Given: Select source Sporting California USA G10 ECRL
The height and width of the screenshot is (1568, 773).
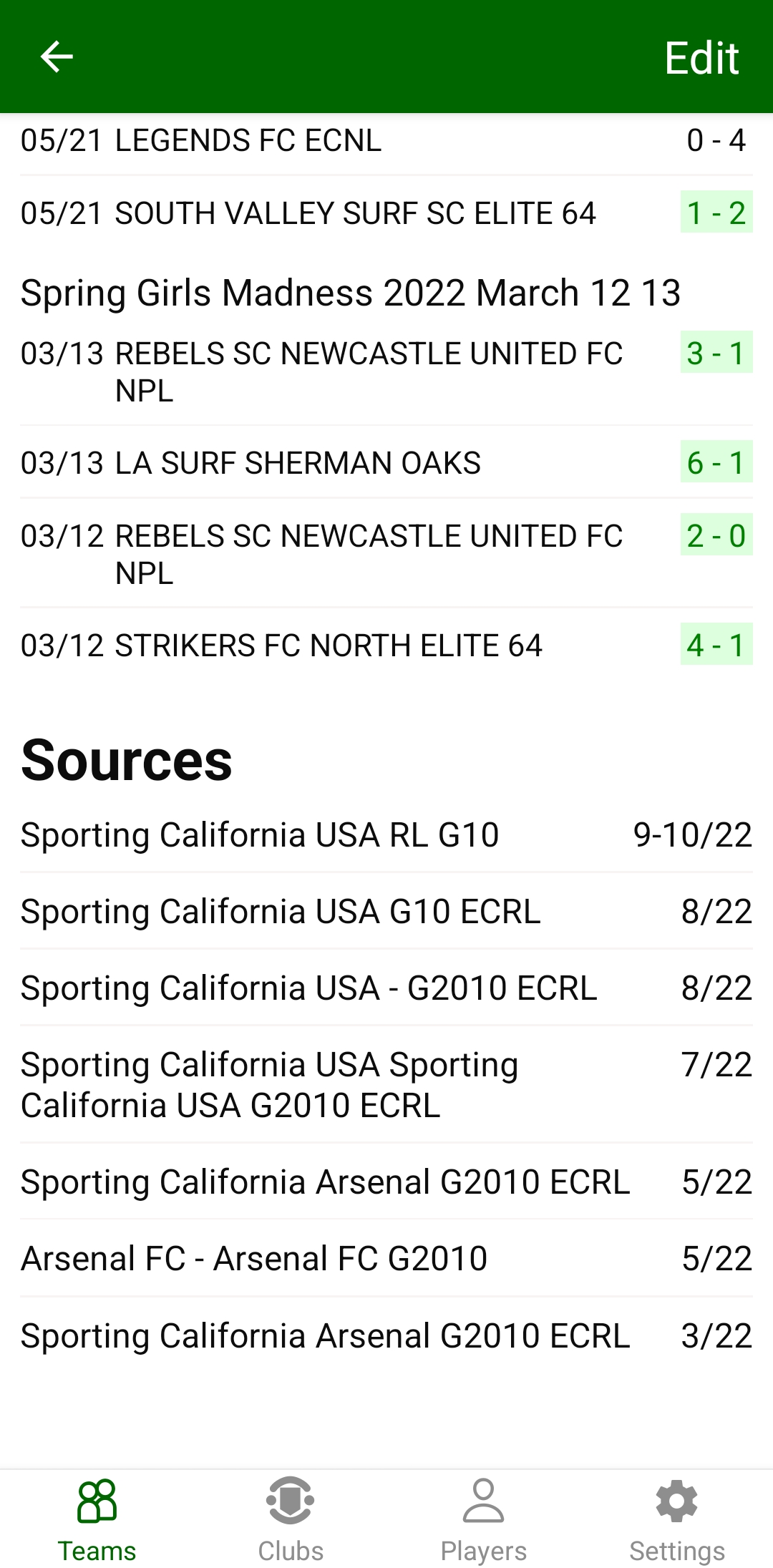Looking at the screenshot, I should [386, 912].
